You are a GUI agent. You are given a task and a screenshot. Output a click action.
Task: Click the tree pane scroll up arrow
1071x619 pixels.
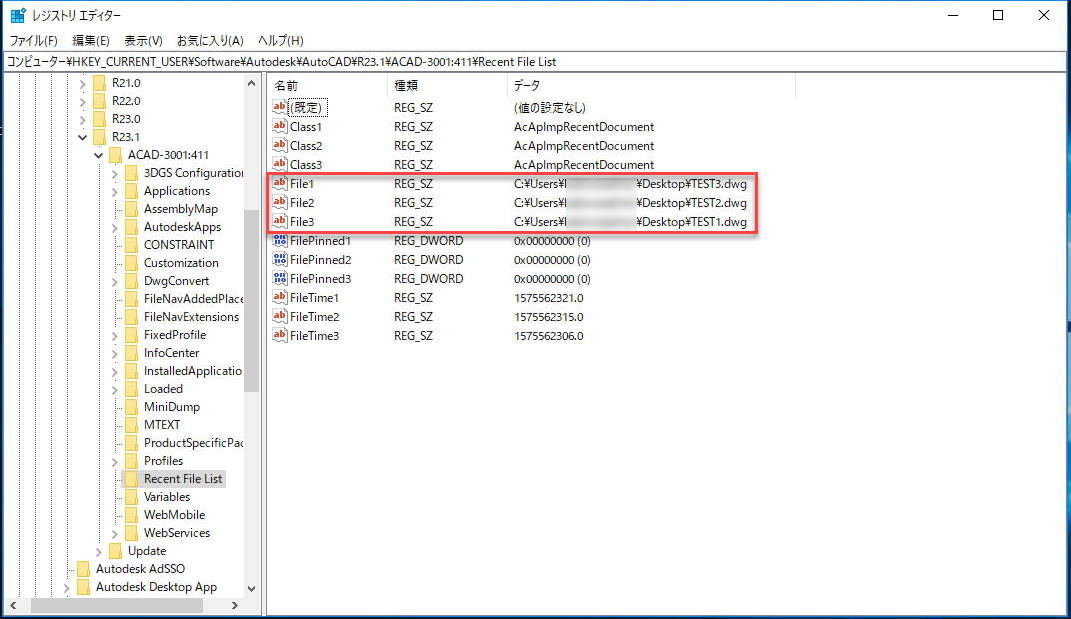251,83
